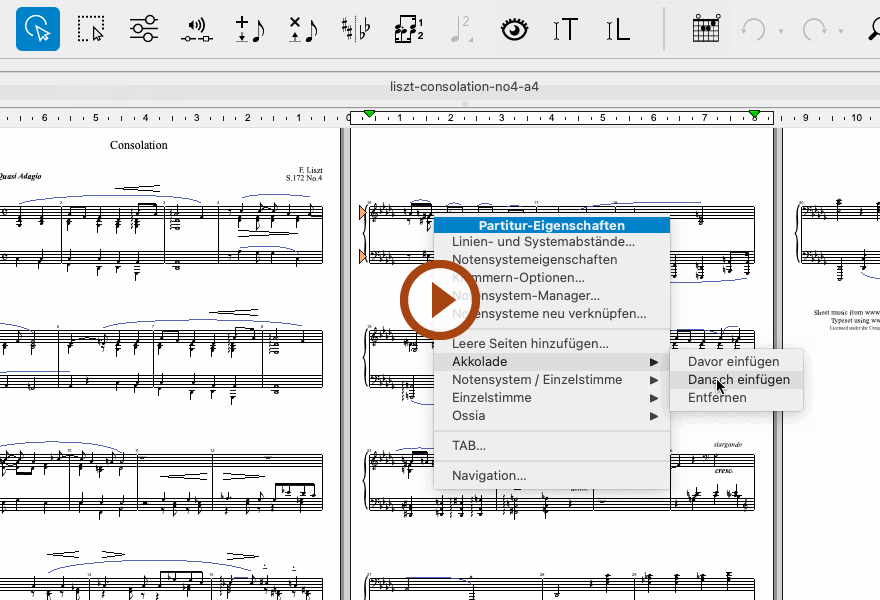Click 'Entfernen' in the Akkolade submenu
The height and width of the screenshot is (600, 880).
click(717, 398)
